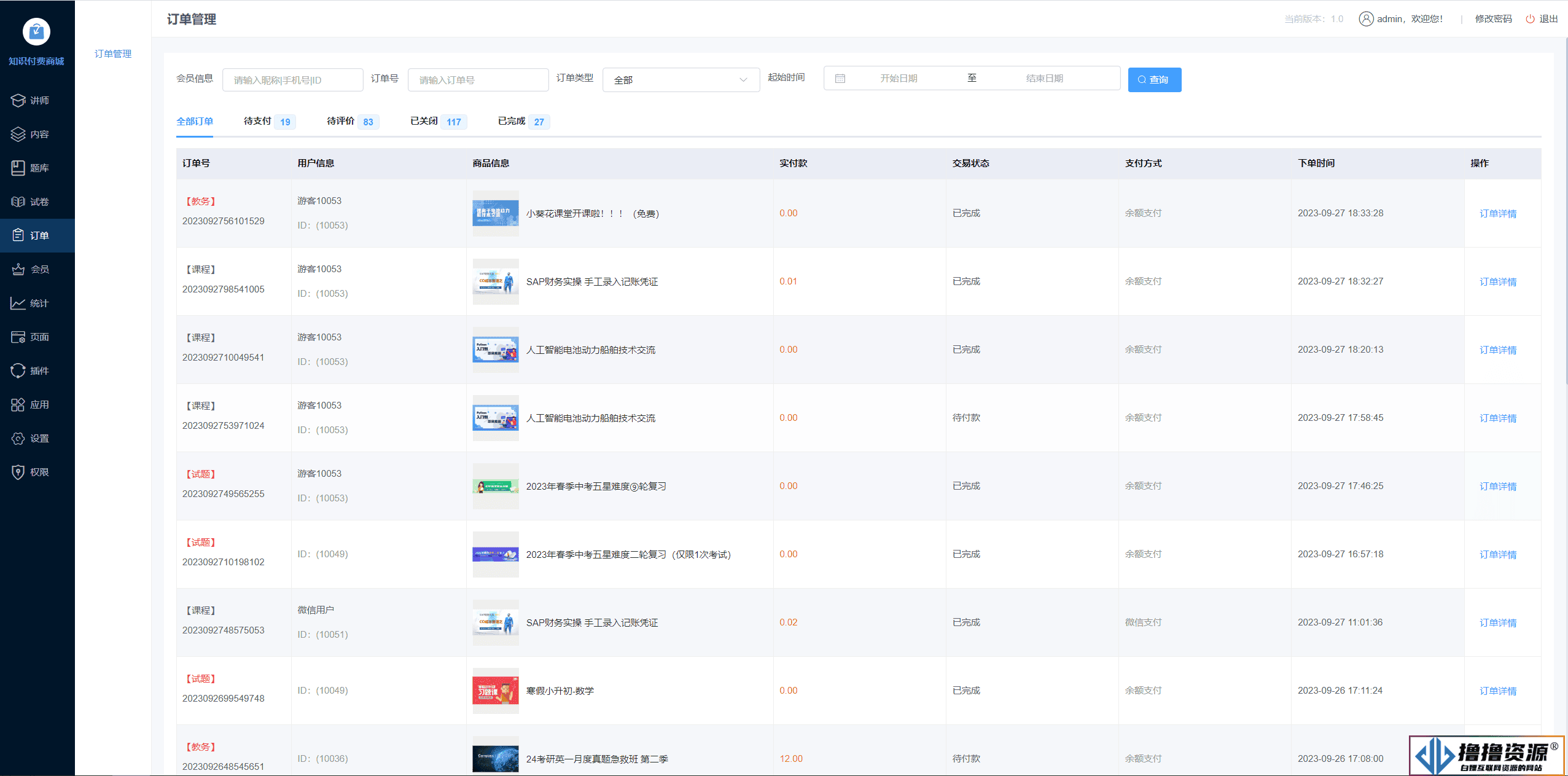Viewport: 1568px width, 776px height.
Task: Switch to 待评价 tab
Action: (353, 121)
